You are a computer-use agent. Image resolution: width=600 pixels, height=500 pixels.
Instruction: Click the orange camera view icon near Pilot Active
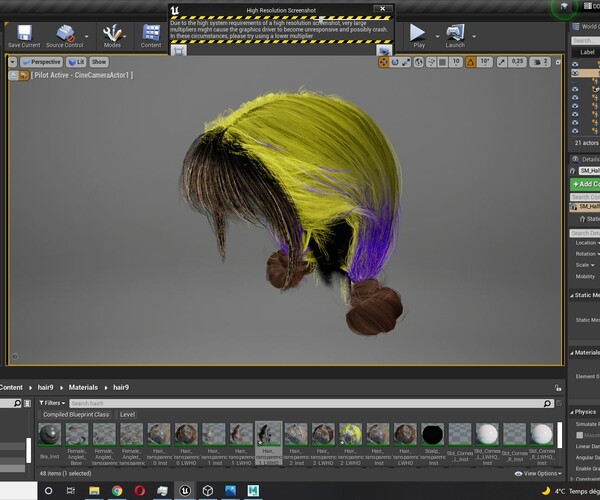point(24,75)
